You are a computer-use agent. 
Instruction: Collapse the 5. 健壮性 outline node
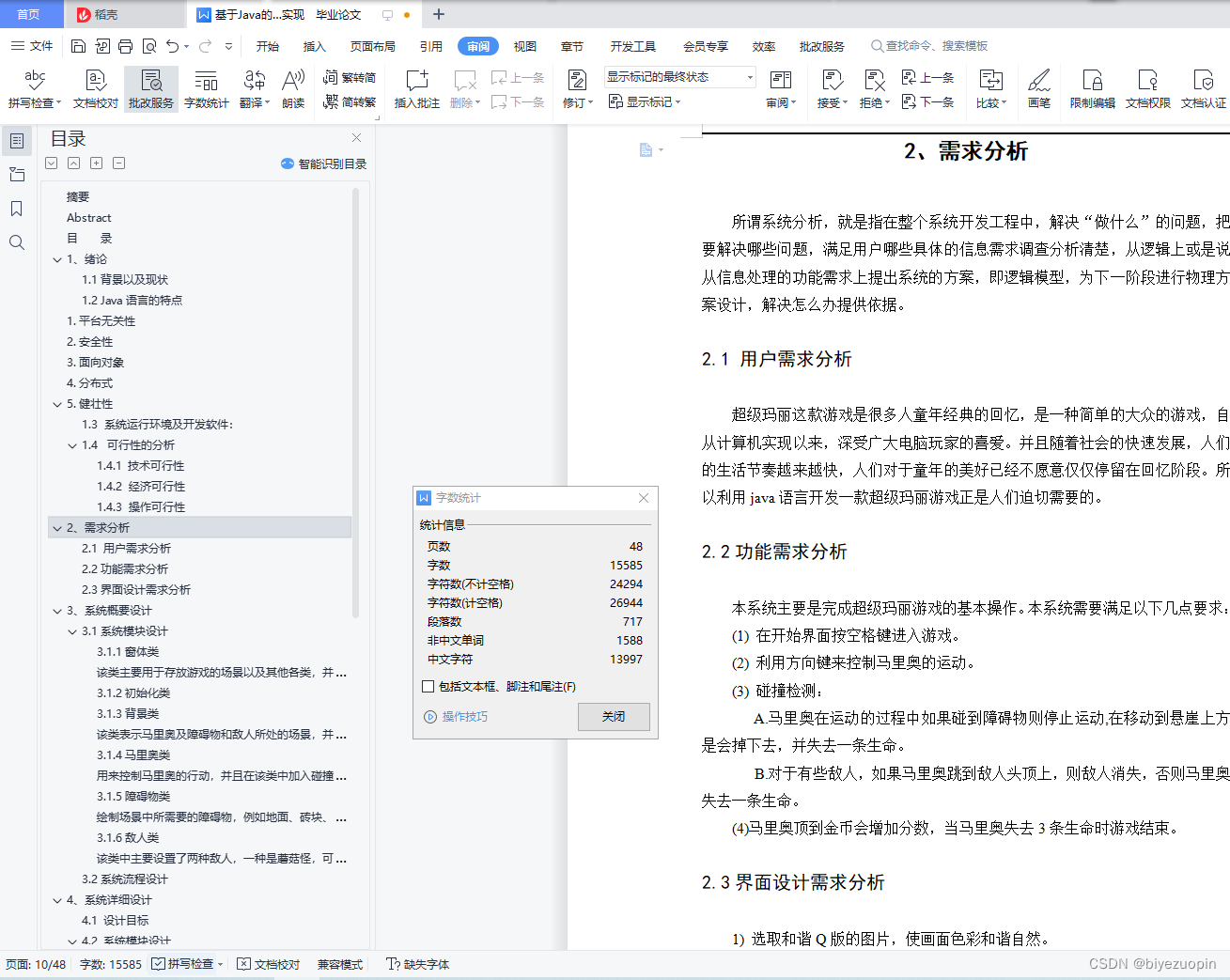[x=57, y=404]
